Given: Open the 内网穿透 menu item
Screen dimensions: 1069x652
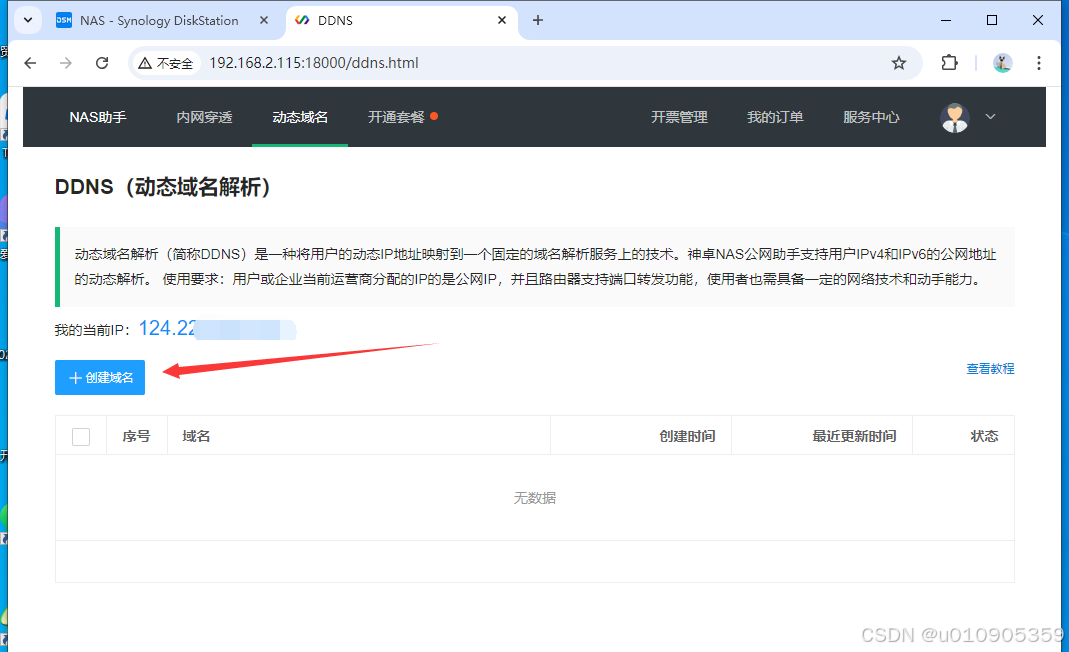Looking at the screenshot, I should pos(204,117).
